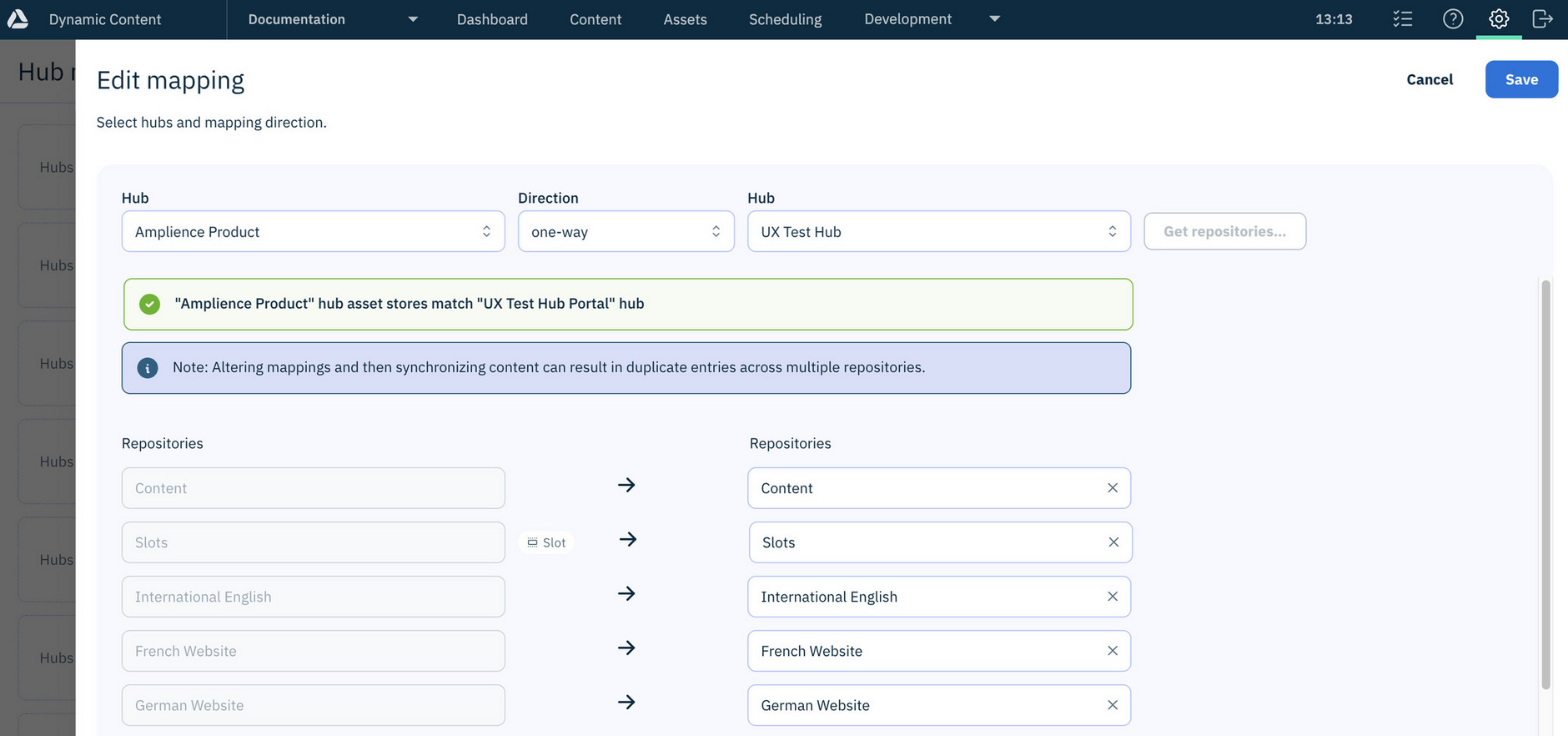1568x736 pixels.
Task: Remove the International English repository mapping
Action: tap(1113, 597)
